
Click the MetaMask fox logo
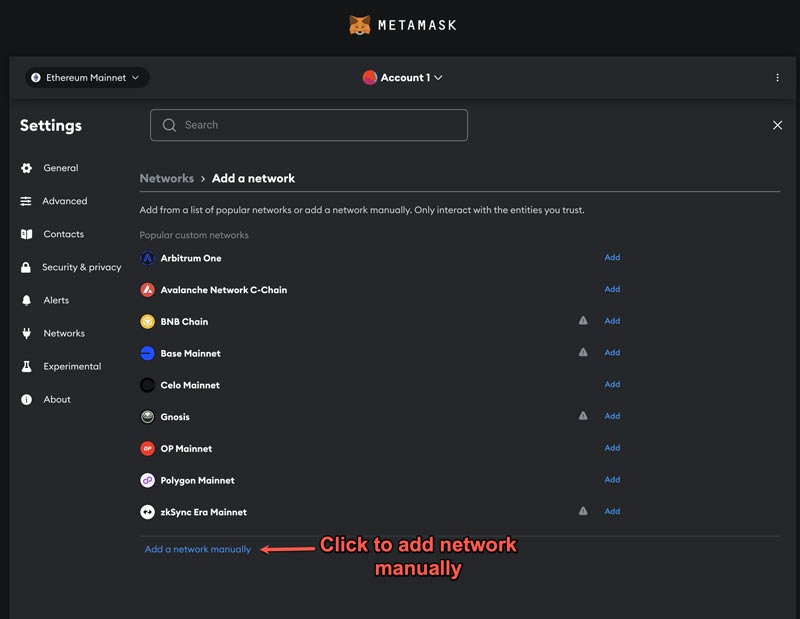[x=360, y=25]
